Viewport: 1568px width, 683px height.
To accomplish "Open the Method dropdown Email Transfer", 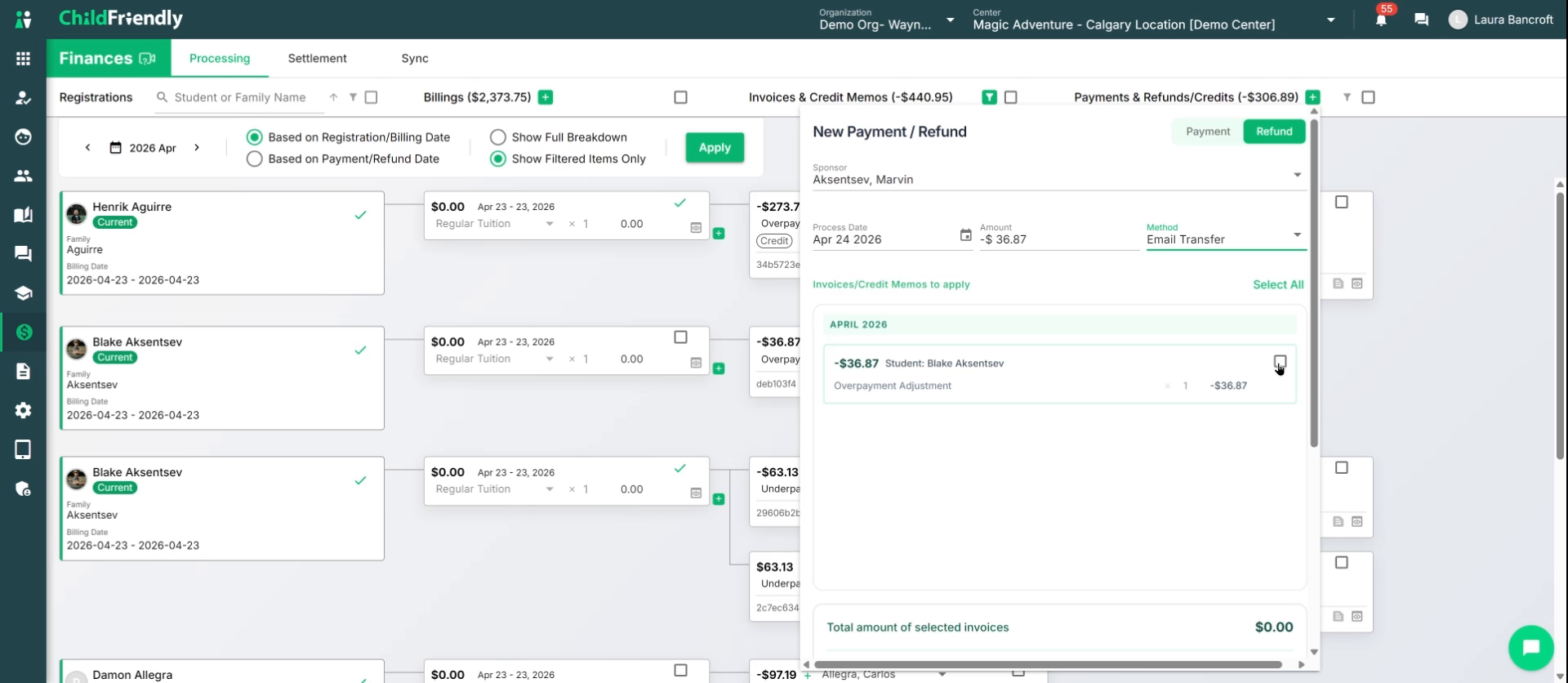I will click(x=1226, y=235).
